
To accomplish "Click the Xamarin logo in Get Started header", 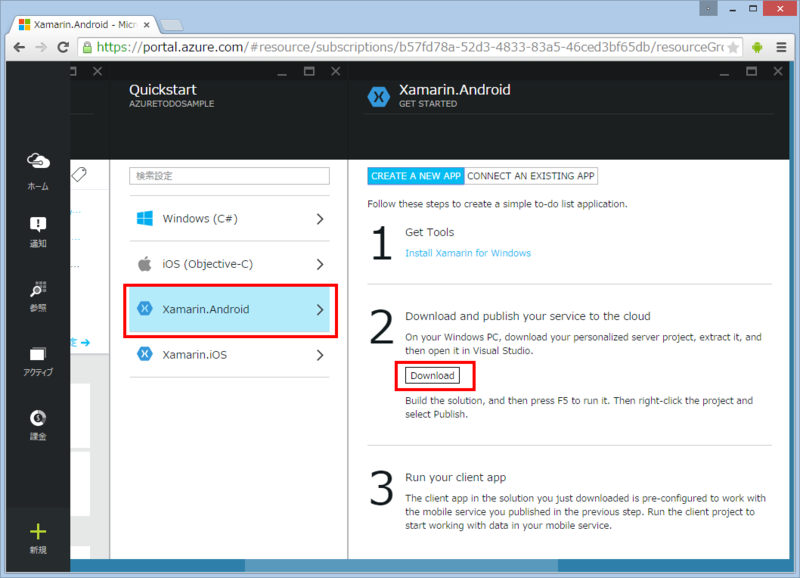I will (379, 96).
